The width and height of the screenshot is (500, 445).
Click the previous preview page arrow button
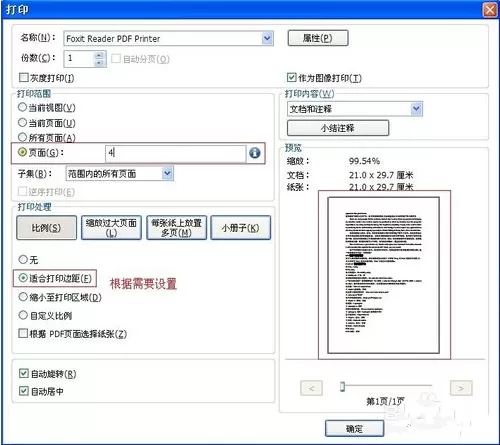(311, 388)
